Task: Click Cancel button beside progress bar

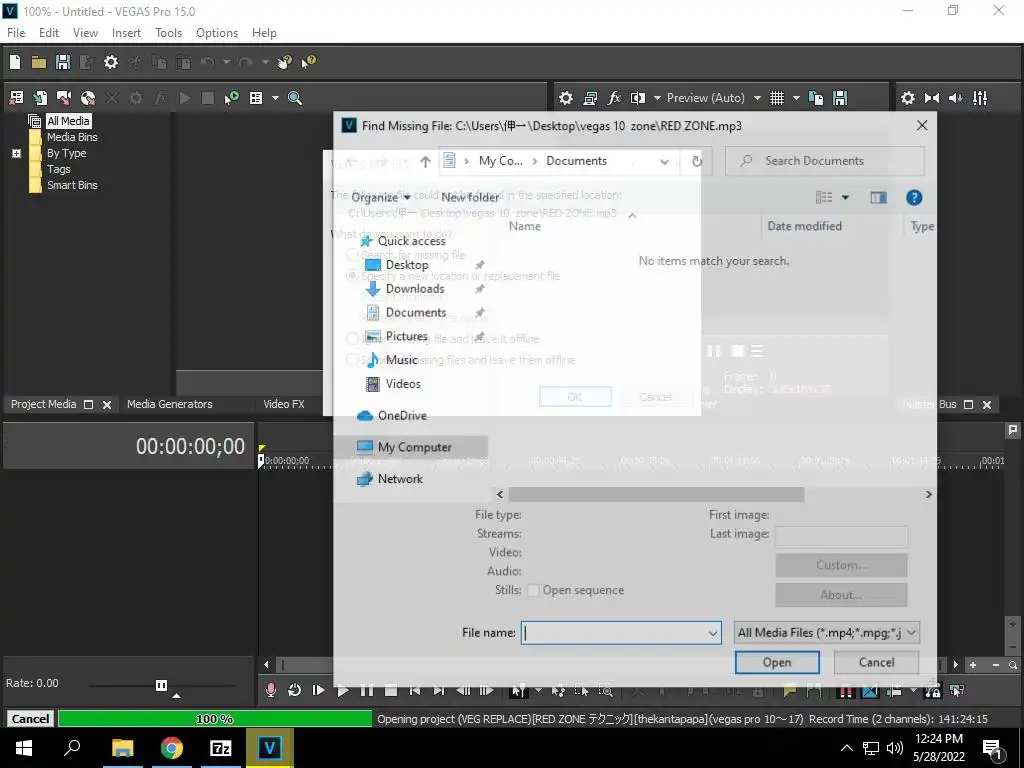Action: pos(30,719)
